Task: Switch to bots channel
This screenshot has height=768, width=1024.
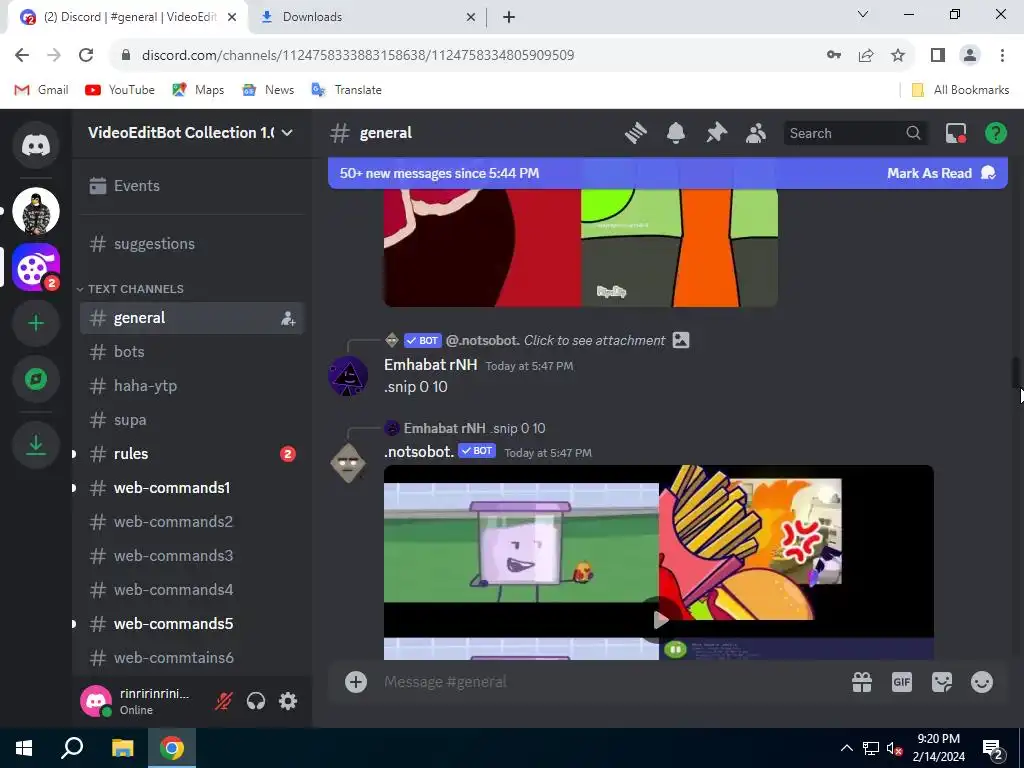Action: (192, 352)
